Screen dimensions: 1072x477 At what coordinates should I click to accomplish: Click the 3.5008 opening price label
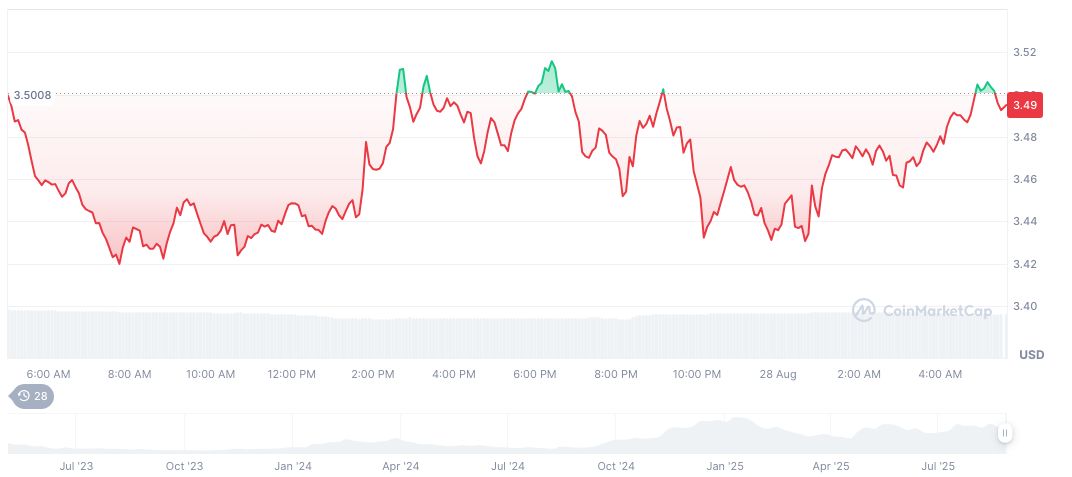[32, 95]
